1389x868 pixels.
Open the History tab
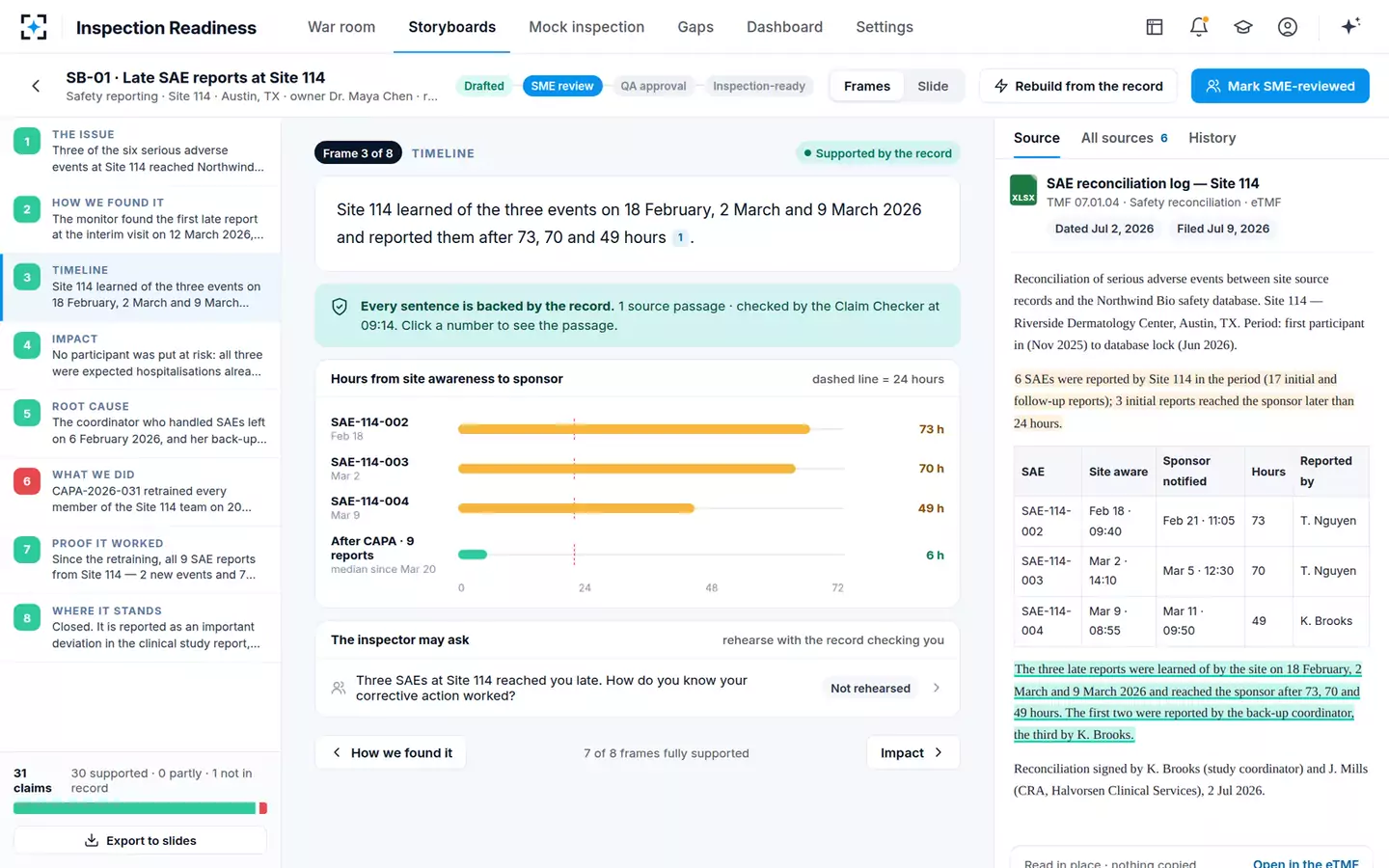1212,138
